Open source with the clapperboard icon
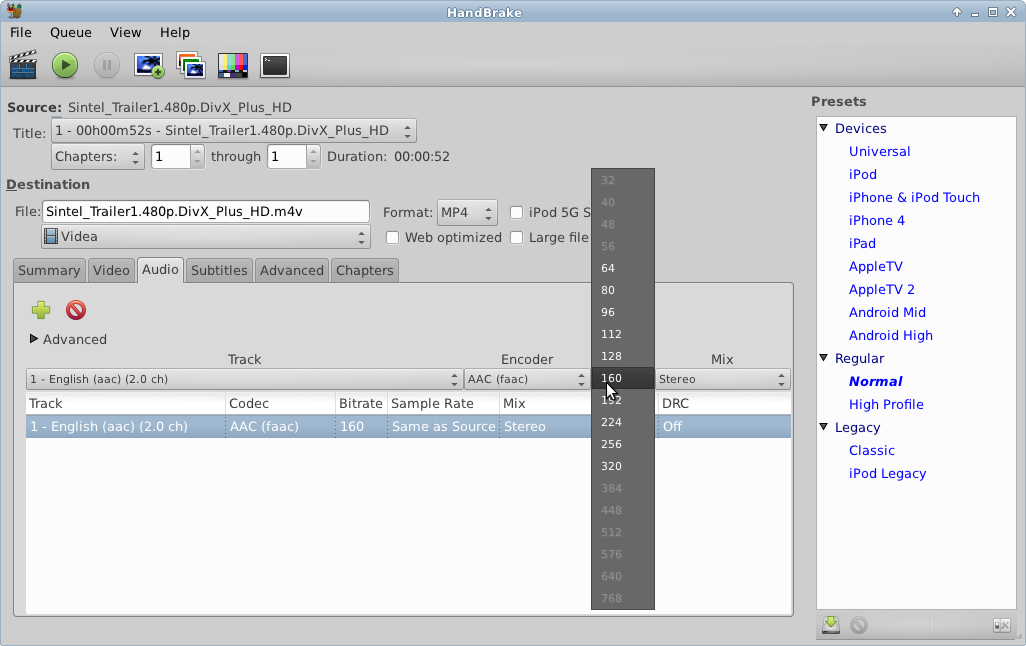Screen dimensions: 1026x646 tap(23, 65)
